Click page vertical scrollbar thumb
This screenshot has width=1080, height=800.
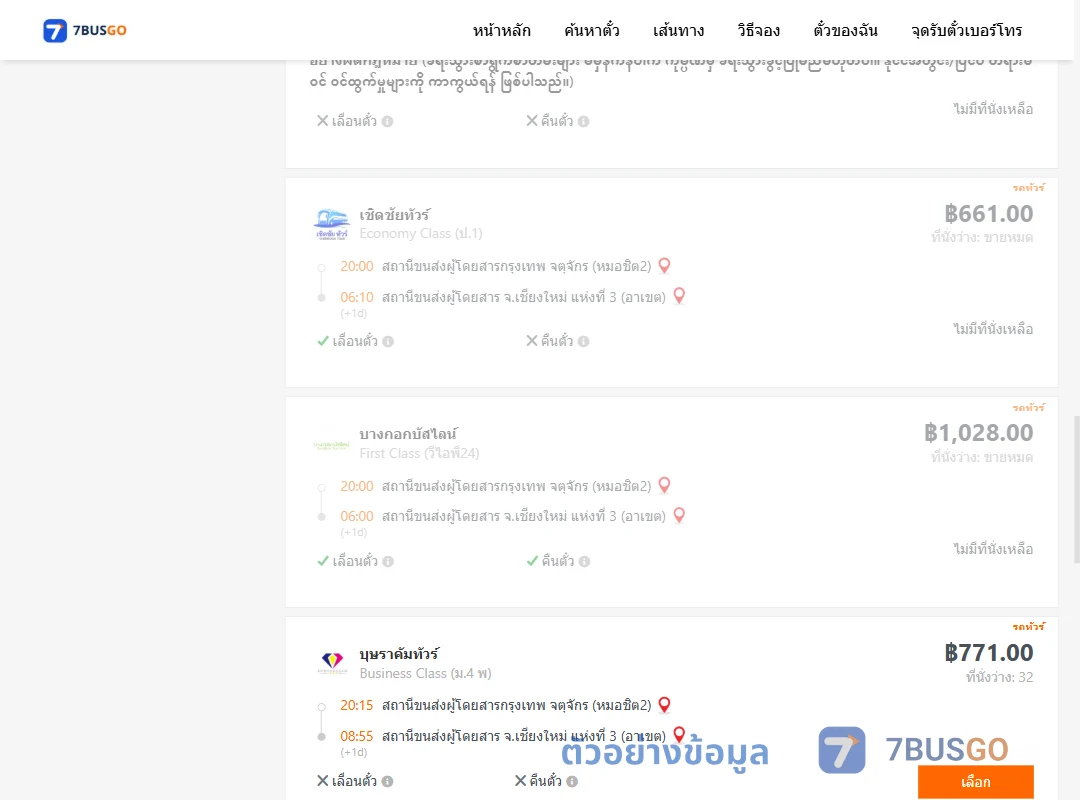pos(1076,489)
